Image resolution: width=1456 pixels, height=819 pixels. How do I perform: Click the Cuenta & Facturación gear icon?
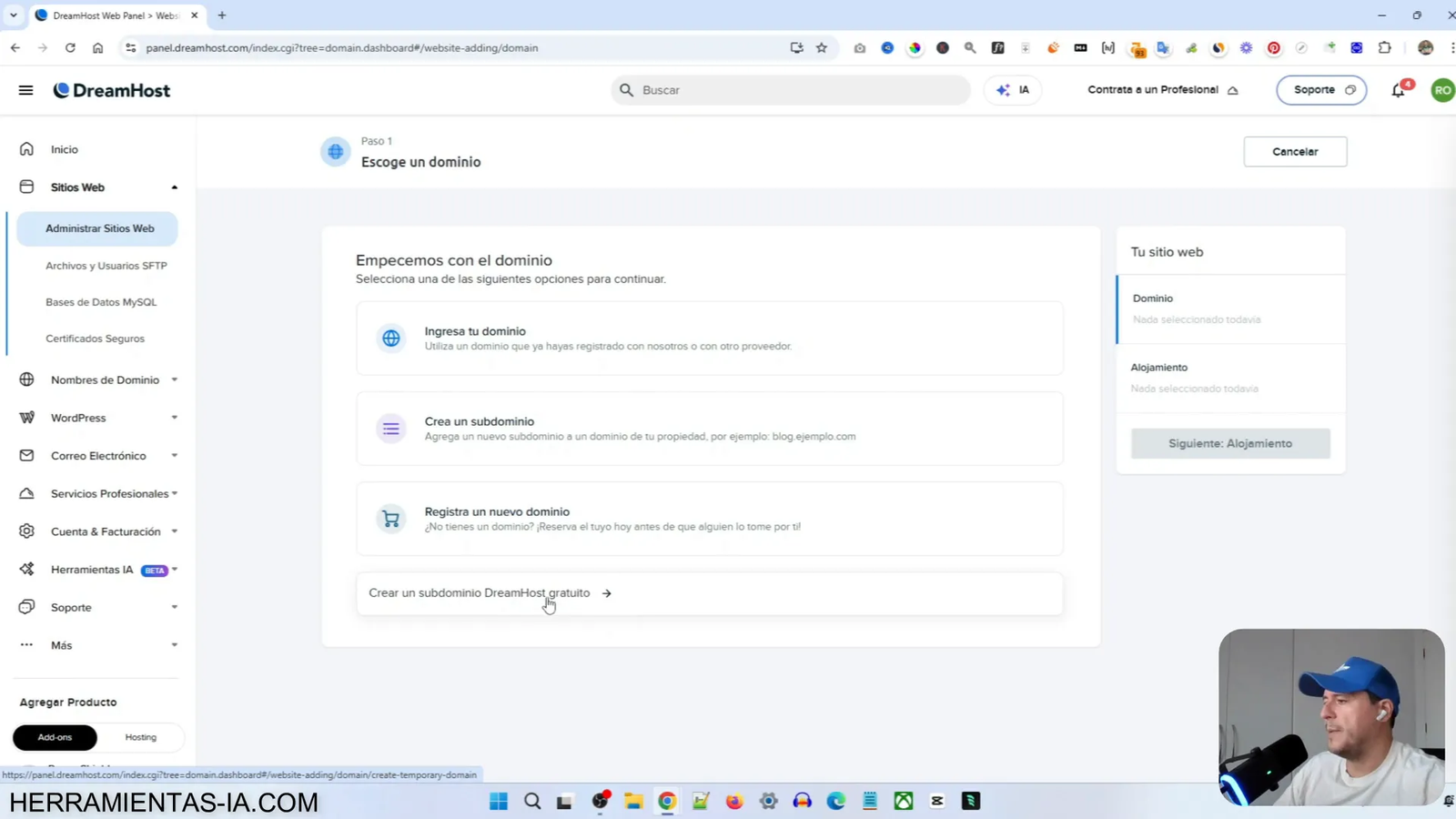point(25,531)
